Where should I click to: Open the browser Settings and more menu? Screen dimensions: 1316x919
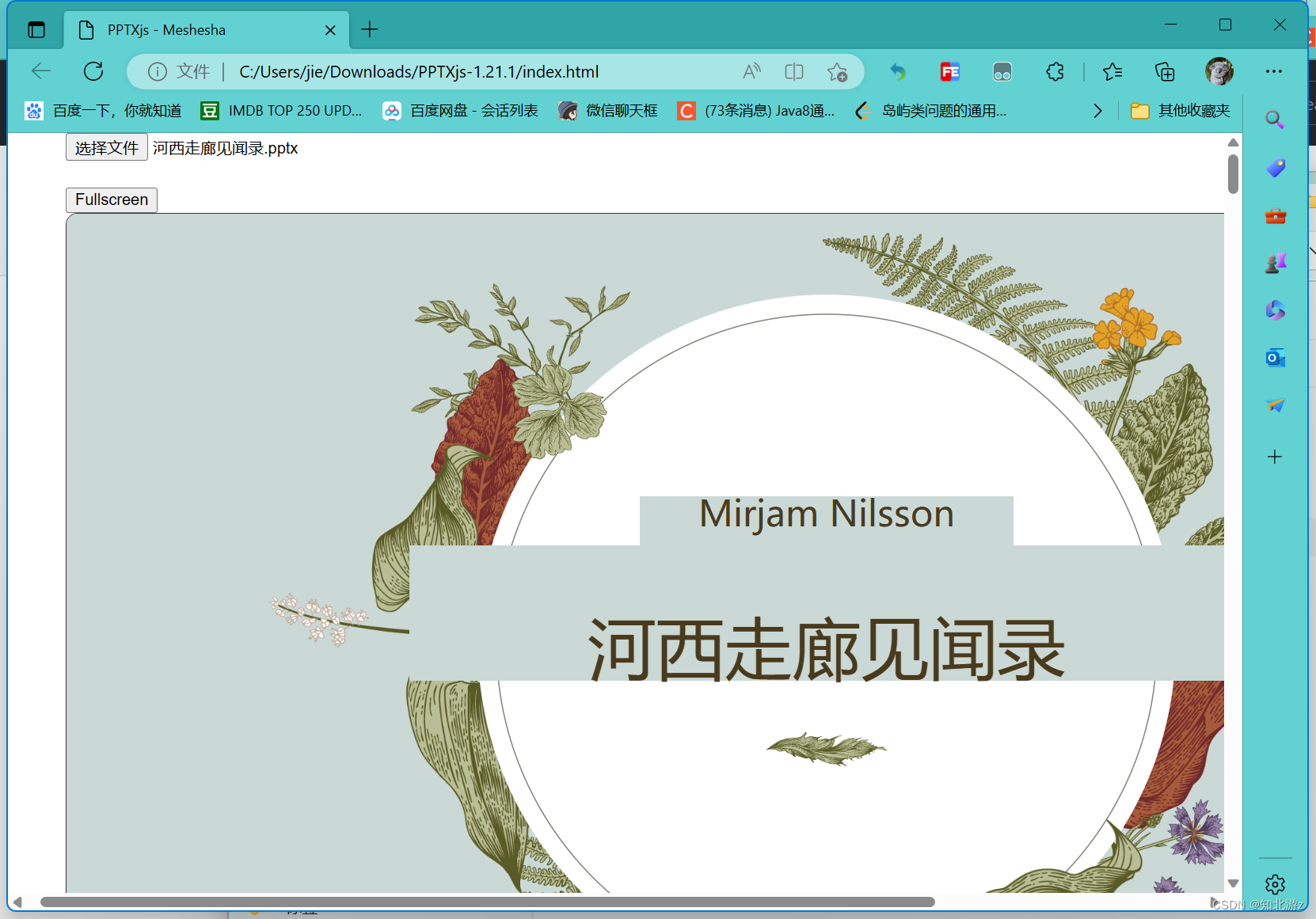click(x=1273, y=71)
